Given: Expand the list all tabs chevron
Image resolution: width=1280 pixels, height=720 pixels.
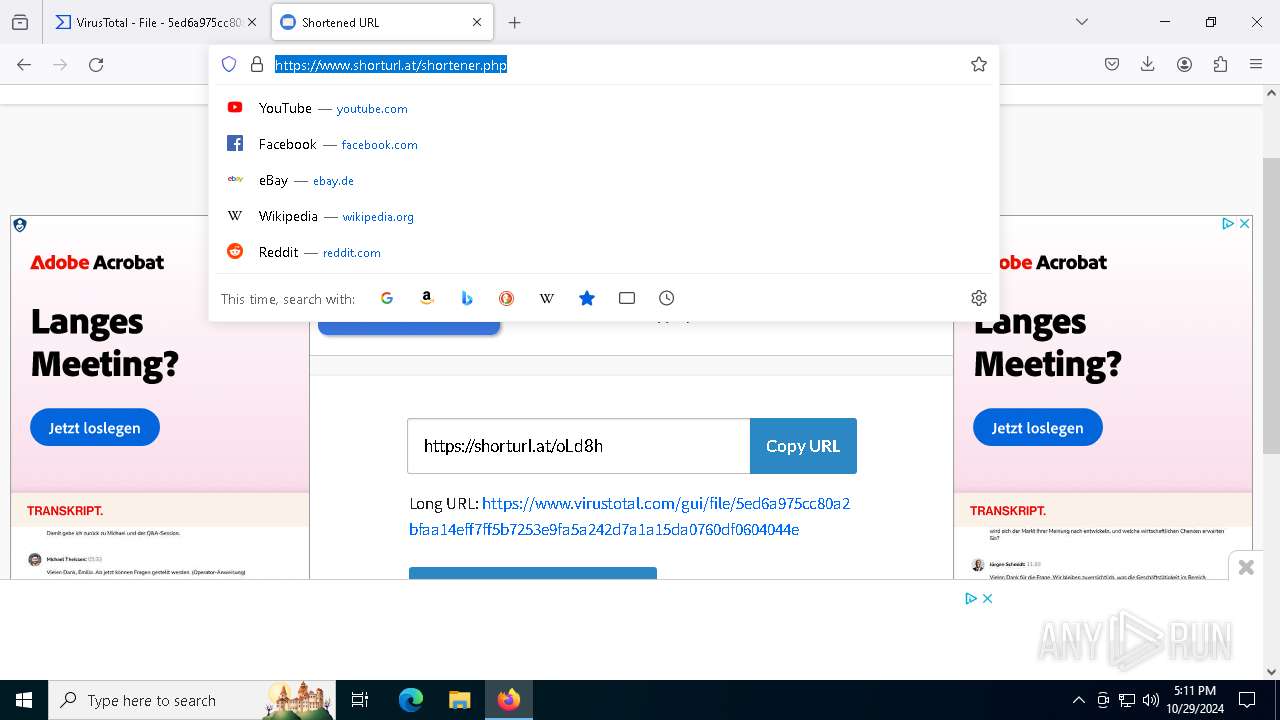Looking at the screenshot, I should click(1081, 22).
